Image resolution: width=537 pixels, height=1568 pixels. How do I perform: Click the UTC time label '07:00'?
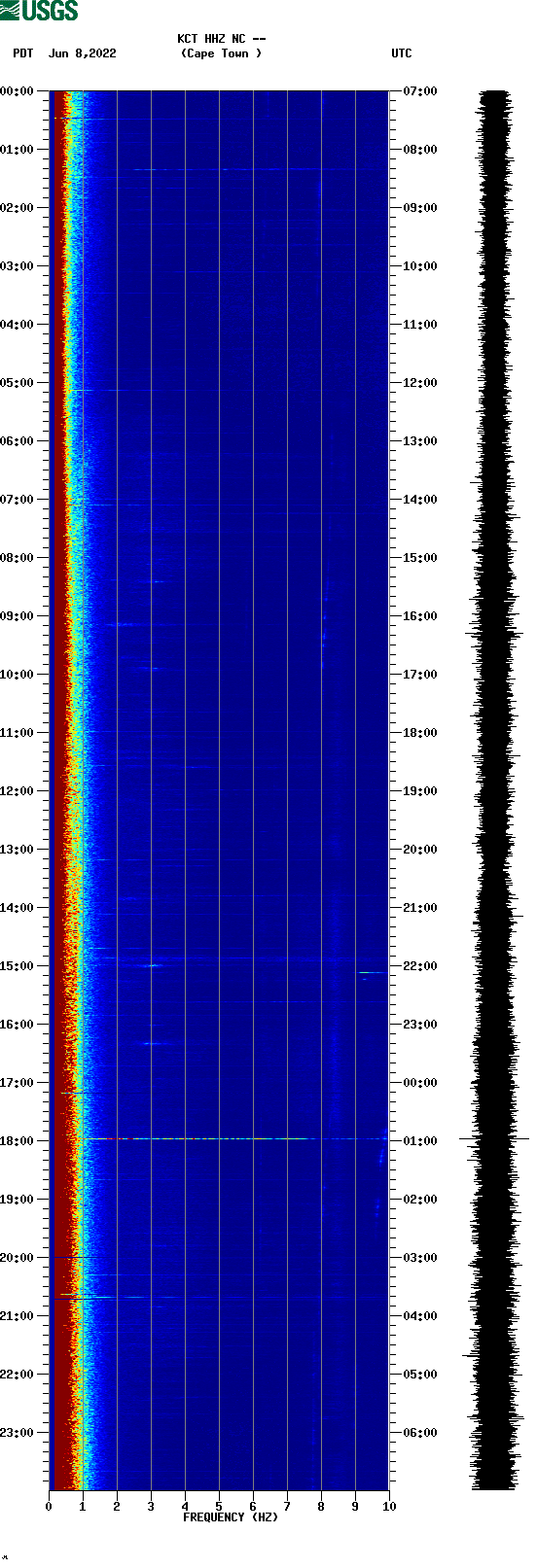coord(420,91)
